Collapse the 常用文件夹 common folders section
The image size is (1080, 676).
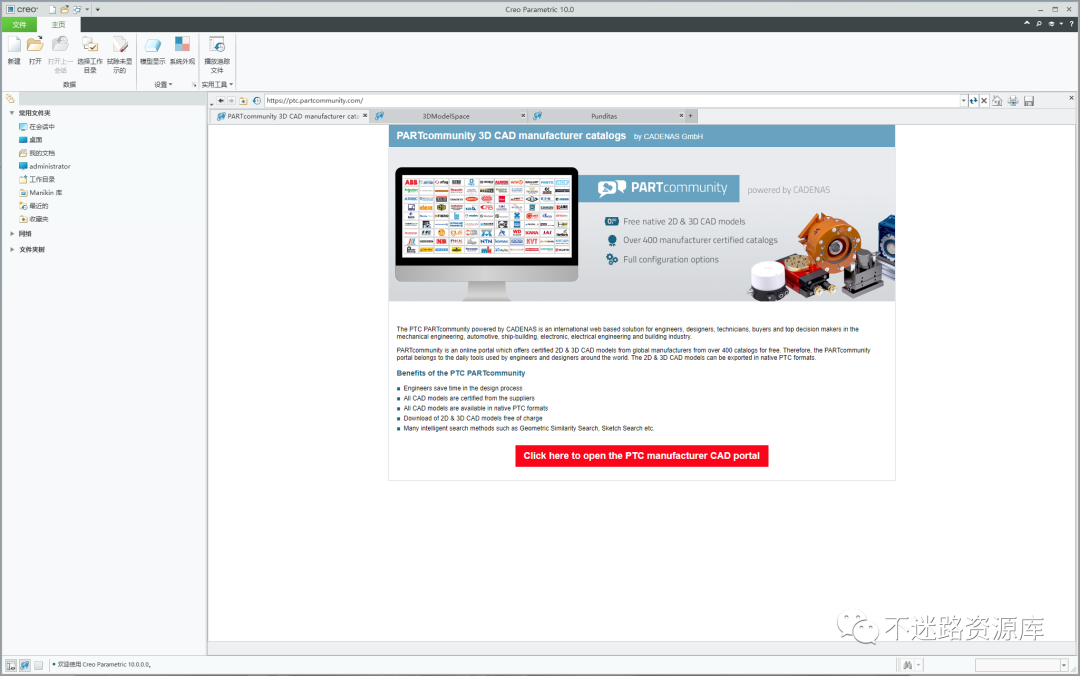(x=12, y=113)
